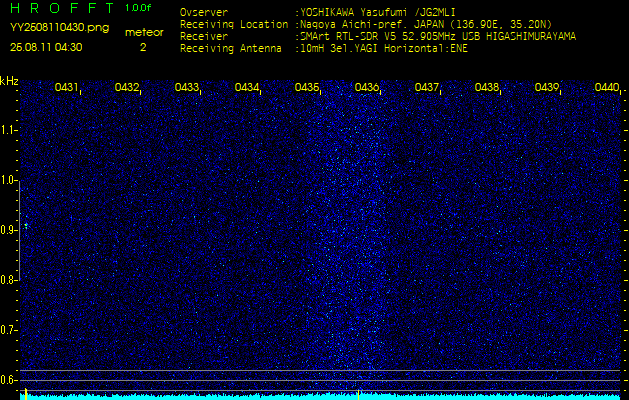The width and height of the screenshot is (629, 400).
Task: Click the Receiving Antenna label
Action: 231,49
